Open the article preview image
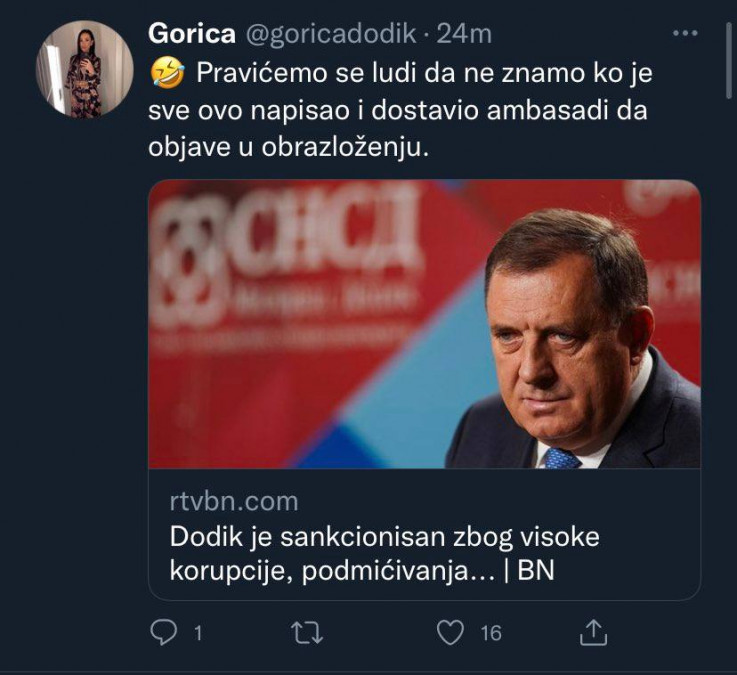Image resolution: width=737 pixels, height=675 pixels. click(424, 323)
